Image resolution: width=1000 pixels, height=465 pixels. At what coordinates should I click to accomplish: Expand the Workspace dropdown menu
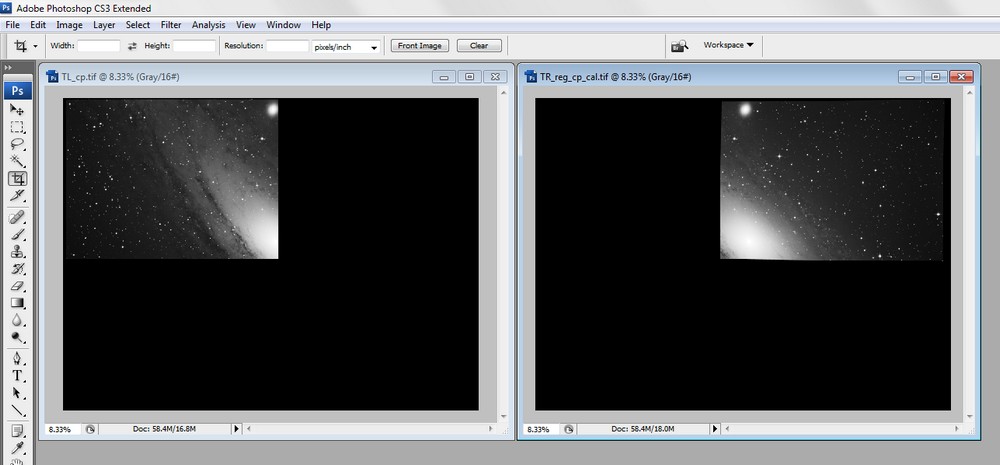728,45
